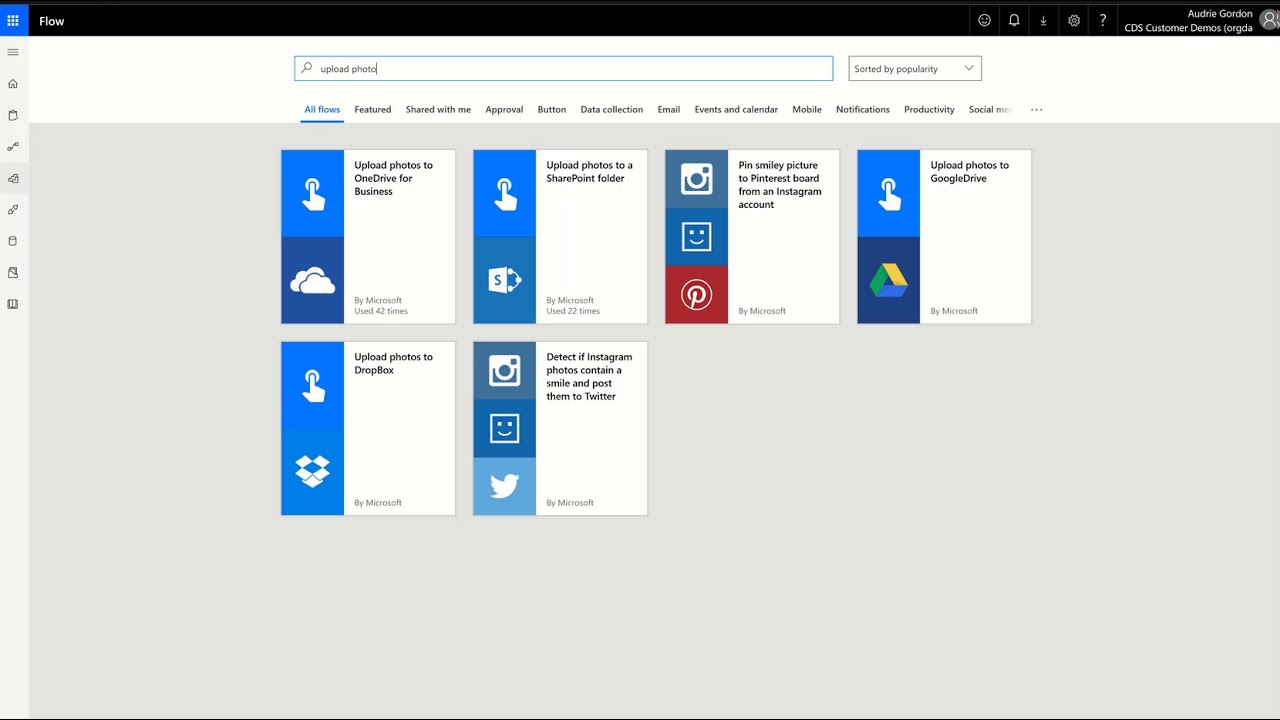Open Events and calendar tab
The width and height of the screenshot is (1280, 720).
pos(736,110)
